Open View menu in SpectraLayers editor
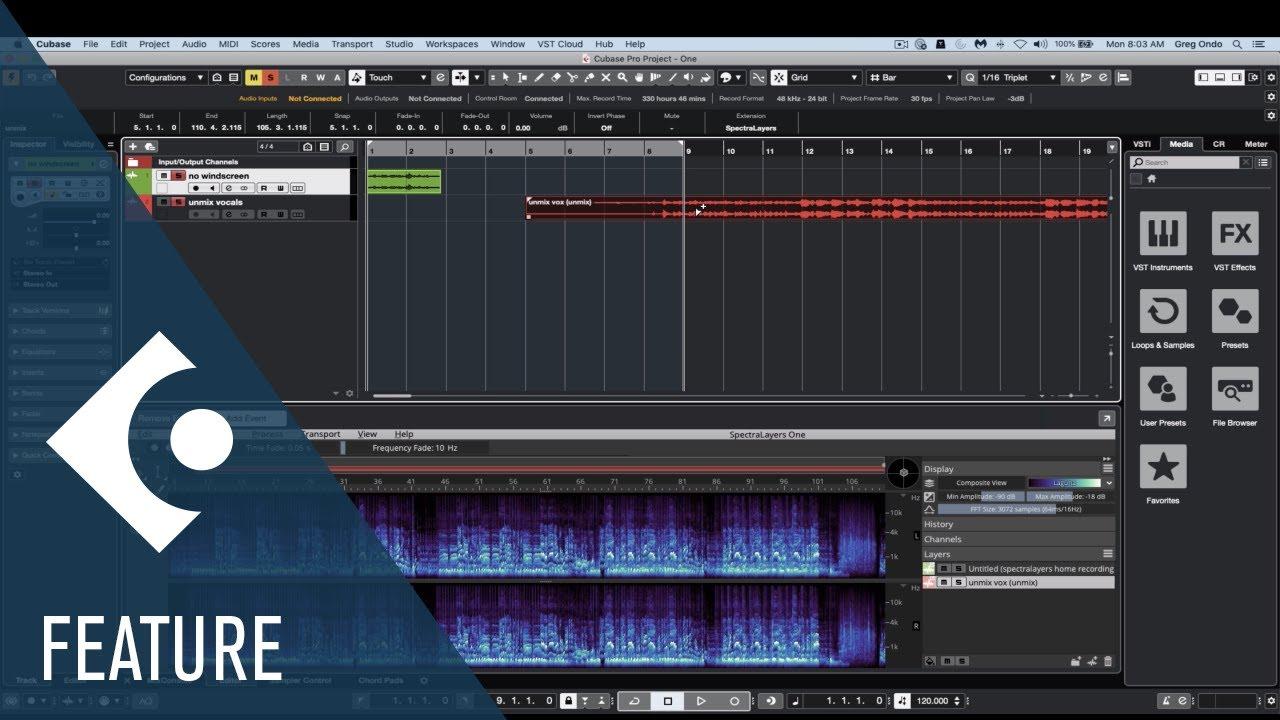This screenshot has height=720, width=1280. [x=368, y=434]
